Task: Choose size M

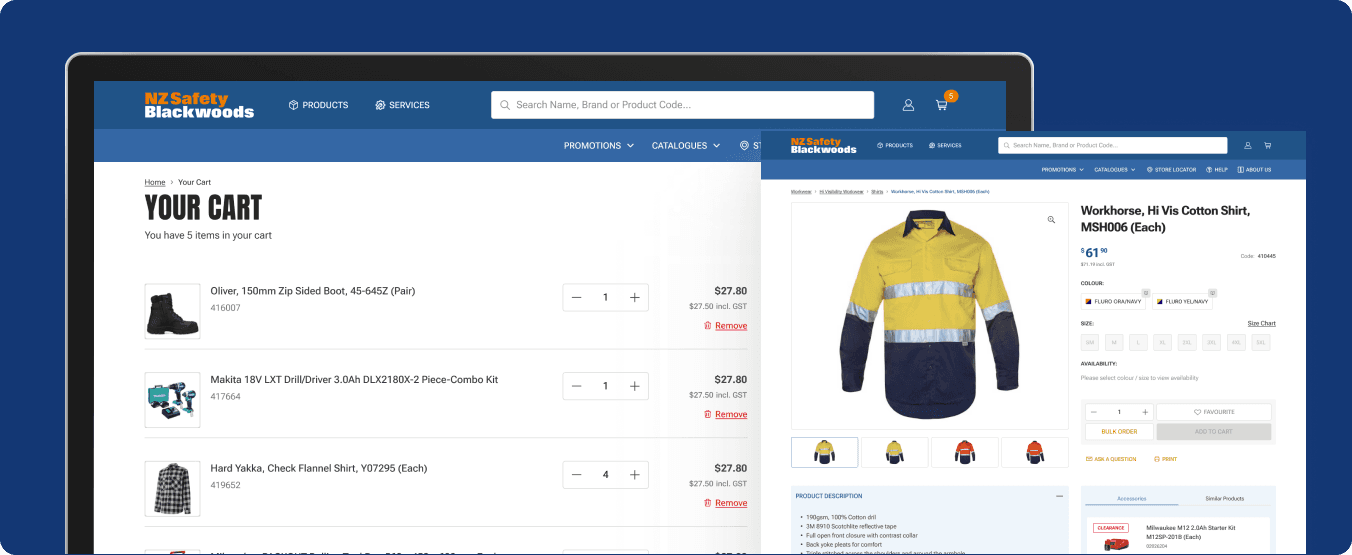Action: tap(1115, 342)
